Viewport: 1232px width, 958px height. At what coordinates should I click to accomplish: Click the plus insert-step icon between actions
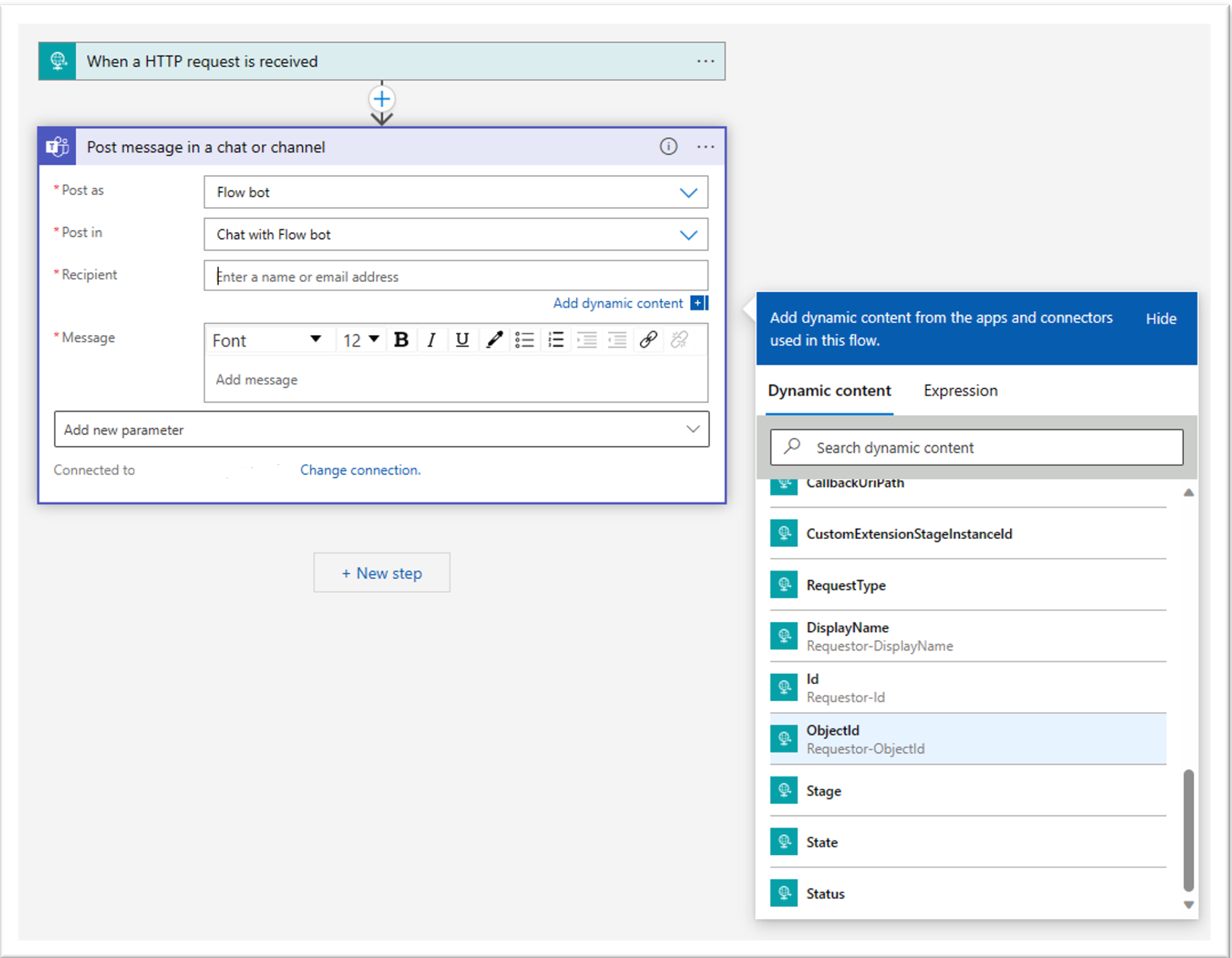click(x=382, y=100)
